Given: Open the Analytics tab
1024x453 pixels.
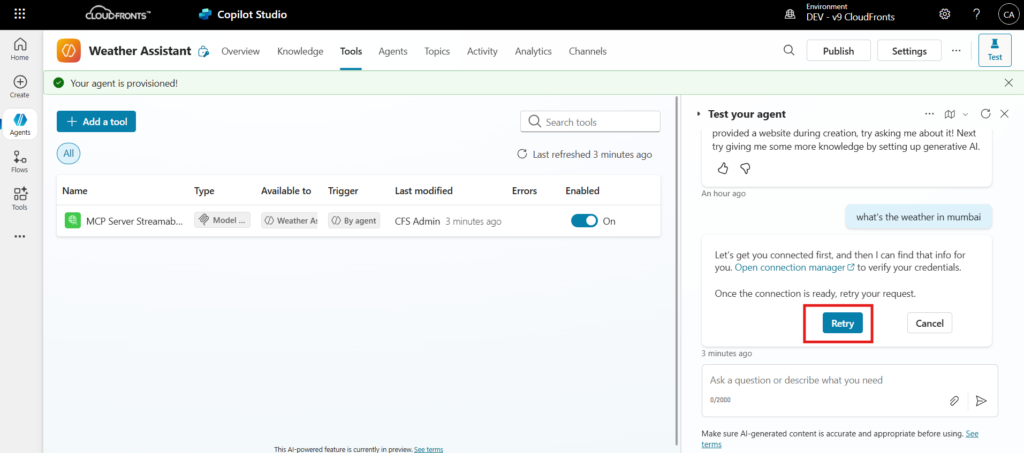Looking at the screenshot, I should pos(533,51).
